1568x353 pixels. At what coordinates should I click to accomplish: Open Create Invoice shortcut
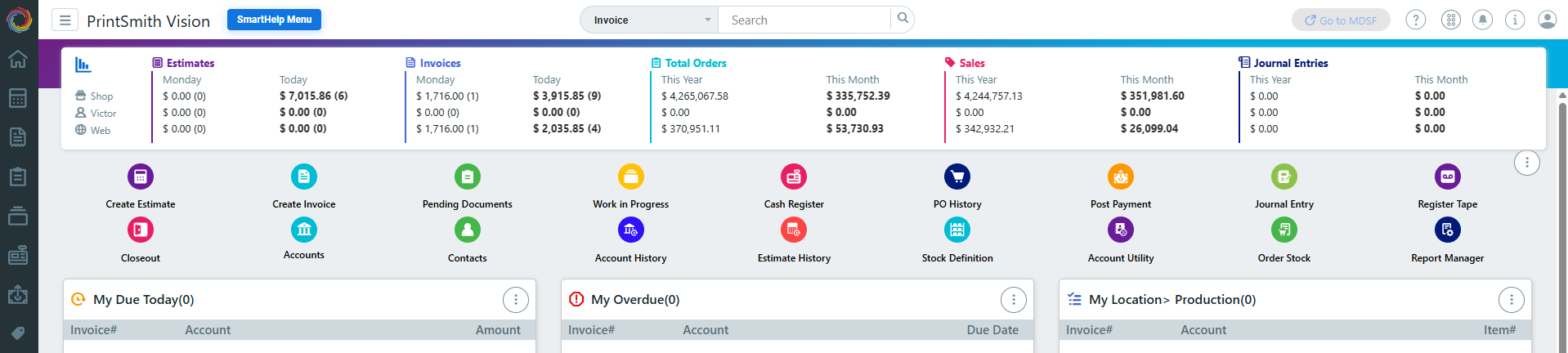click(x=304, y=186)
